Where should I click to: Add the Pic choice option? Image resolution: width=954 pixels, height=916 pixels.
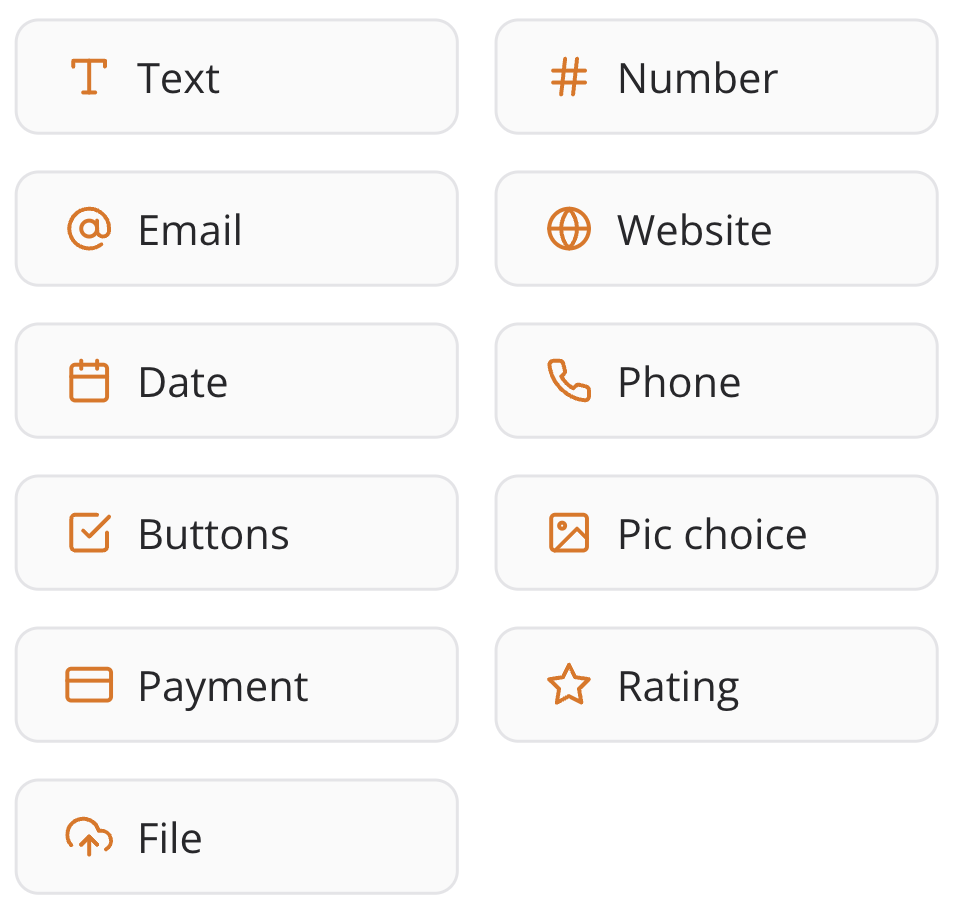click(712, 534)
